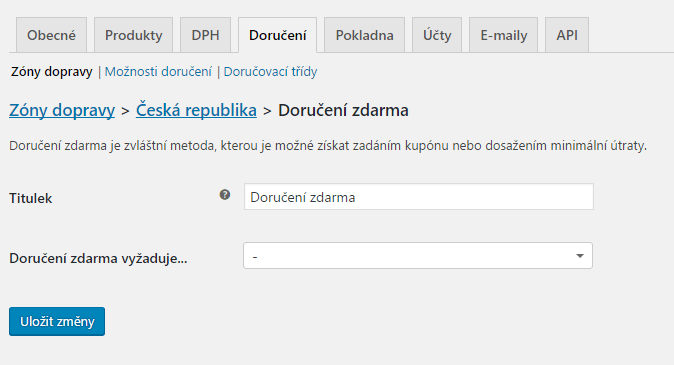Viewport: 674px width, 365px height.
Task: Click the Titulek field label
Action: [31, 198]
